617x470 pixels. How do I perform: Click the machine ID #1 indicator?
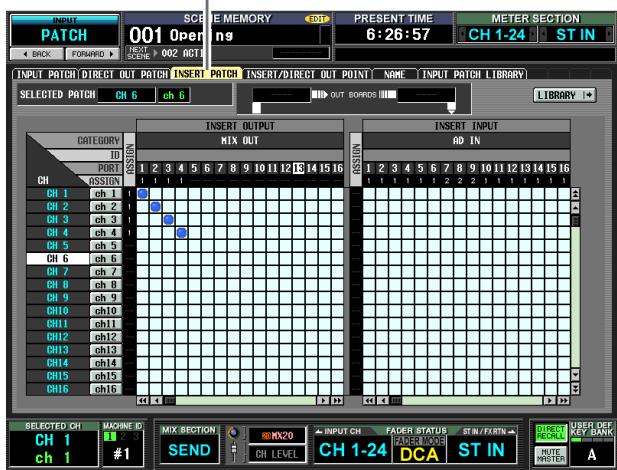pyautogui.click(x=122, y=453)
